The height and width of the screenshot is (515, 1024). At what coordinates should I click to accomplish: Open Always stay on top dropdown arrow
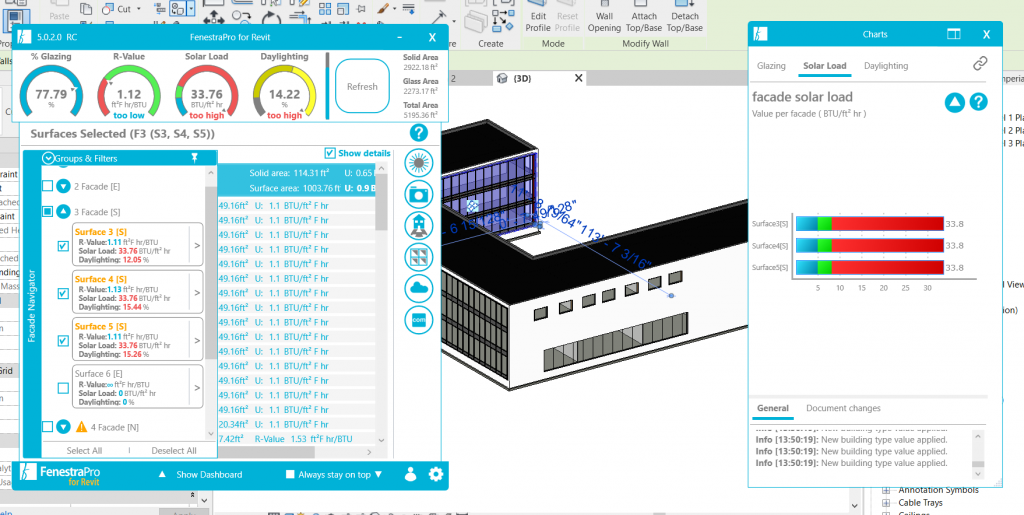(378, 475)
